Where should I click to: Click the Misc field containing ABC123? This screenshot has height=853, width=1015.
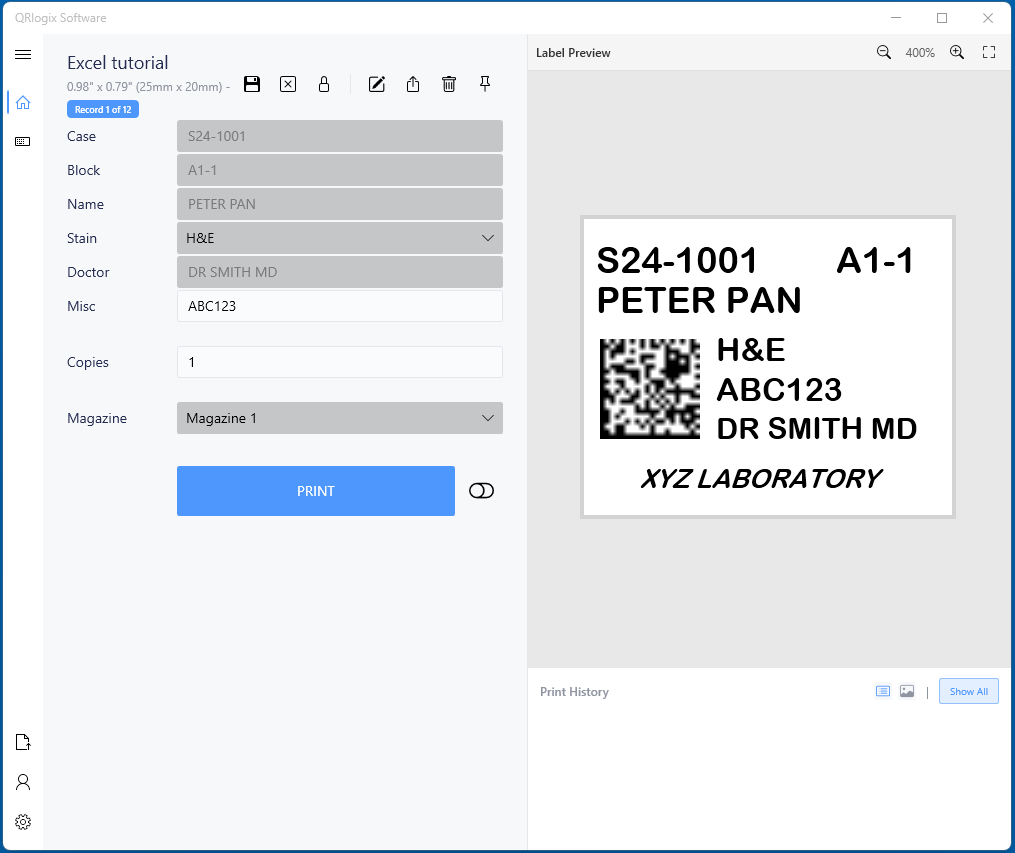tap(340, 306)
